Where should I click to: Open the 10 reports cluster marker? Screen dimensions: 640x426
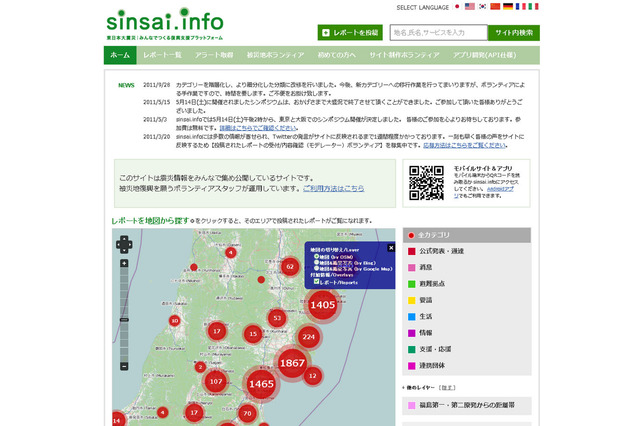pos(175,321)
